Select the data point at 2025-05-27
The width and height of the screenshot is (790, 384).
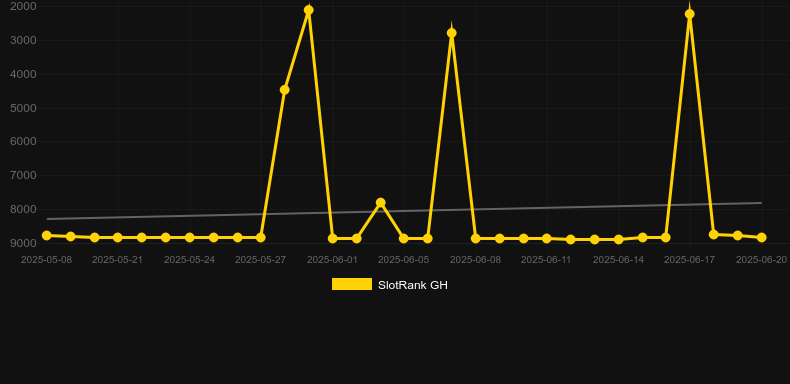click(x=260, y=237)
